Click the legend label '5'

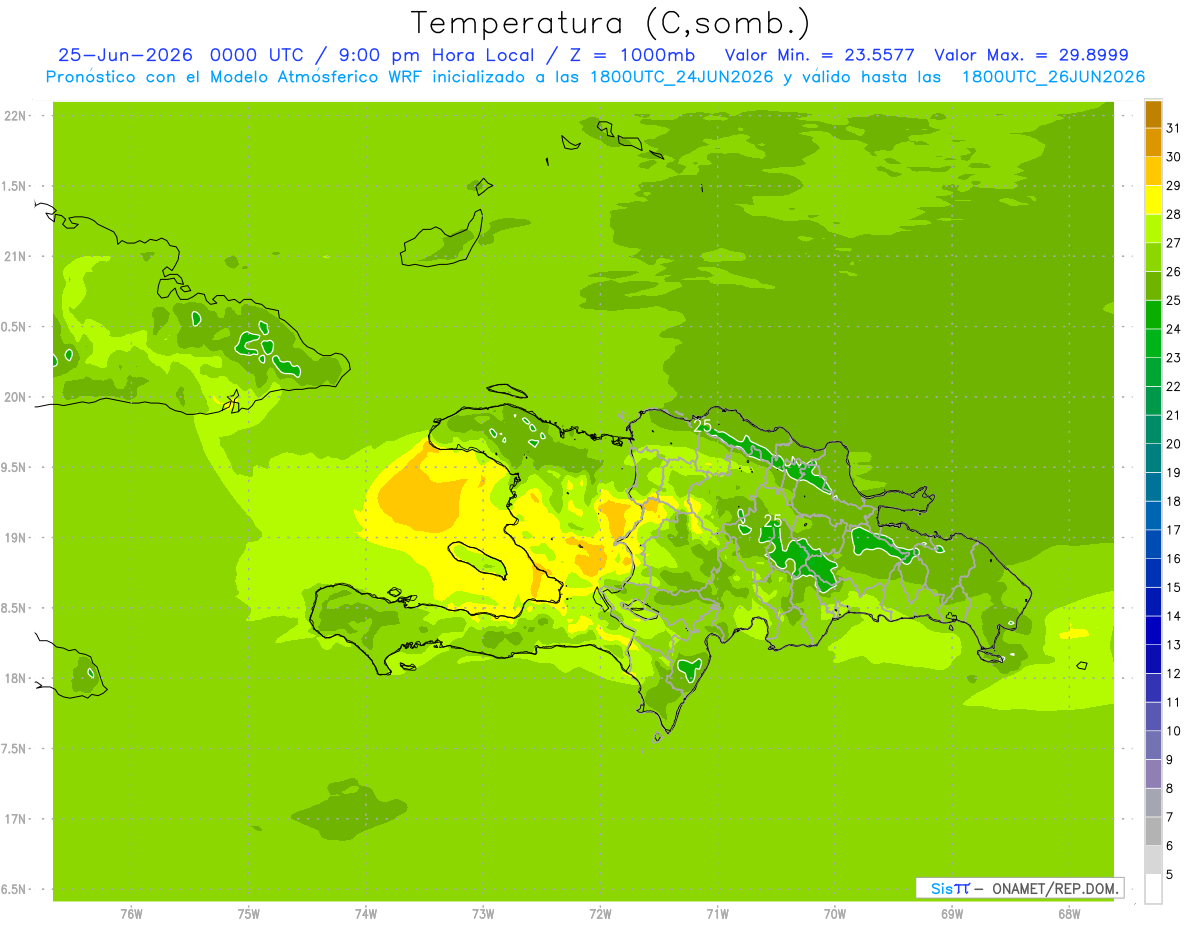point(1170,874)
